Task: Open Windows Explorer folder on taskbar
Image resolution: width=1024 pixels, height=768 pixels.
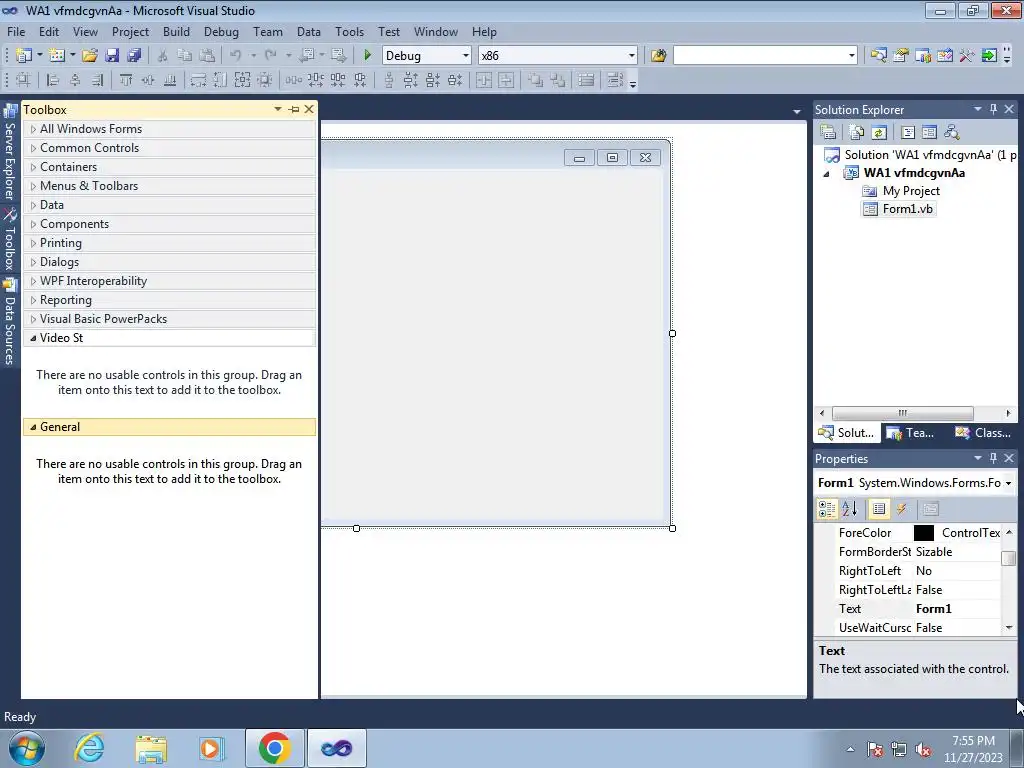Action: click(151, 748)
